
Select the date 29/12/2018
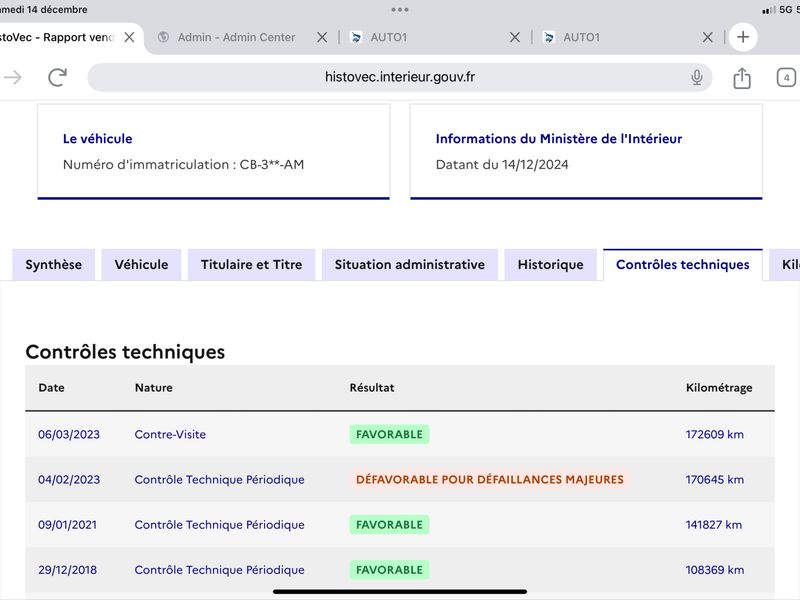(x=67, y=570)
